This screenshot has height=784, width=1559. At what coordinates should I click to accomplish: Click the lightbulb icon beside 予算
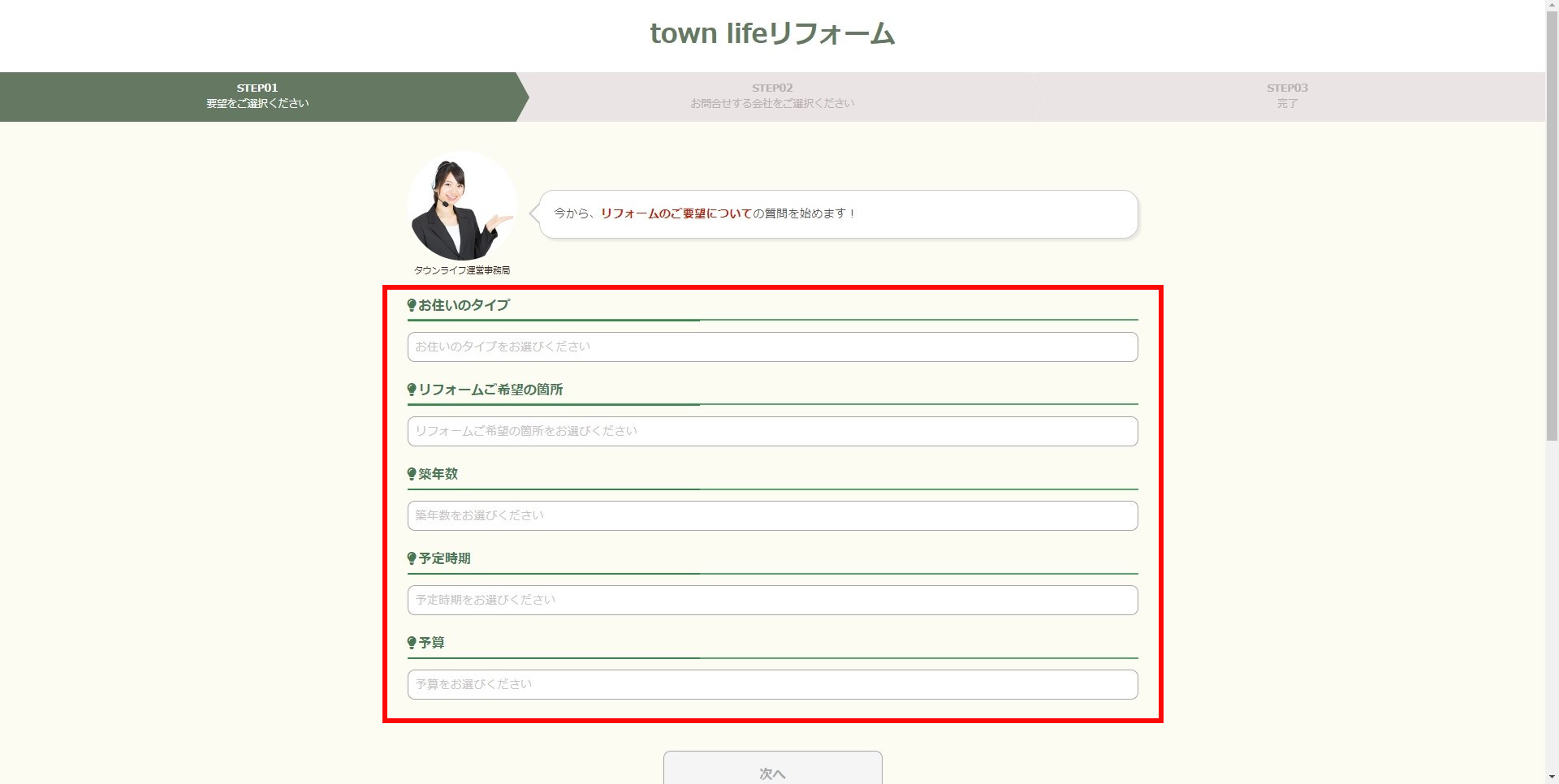pos(412,643)
